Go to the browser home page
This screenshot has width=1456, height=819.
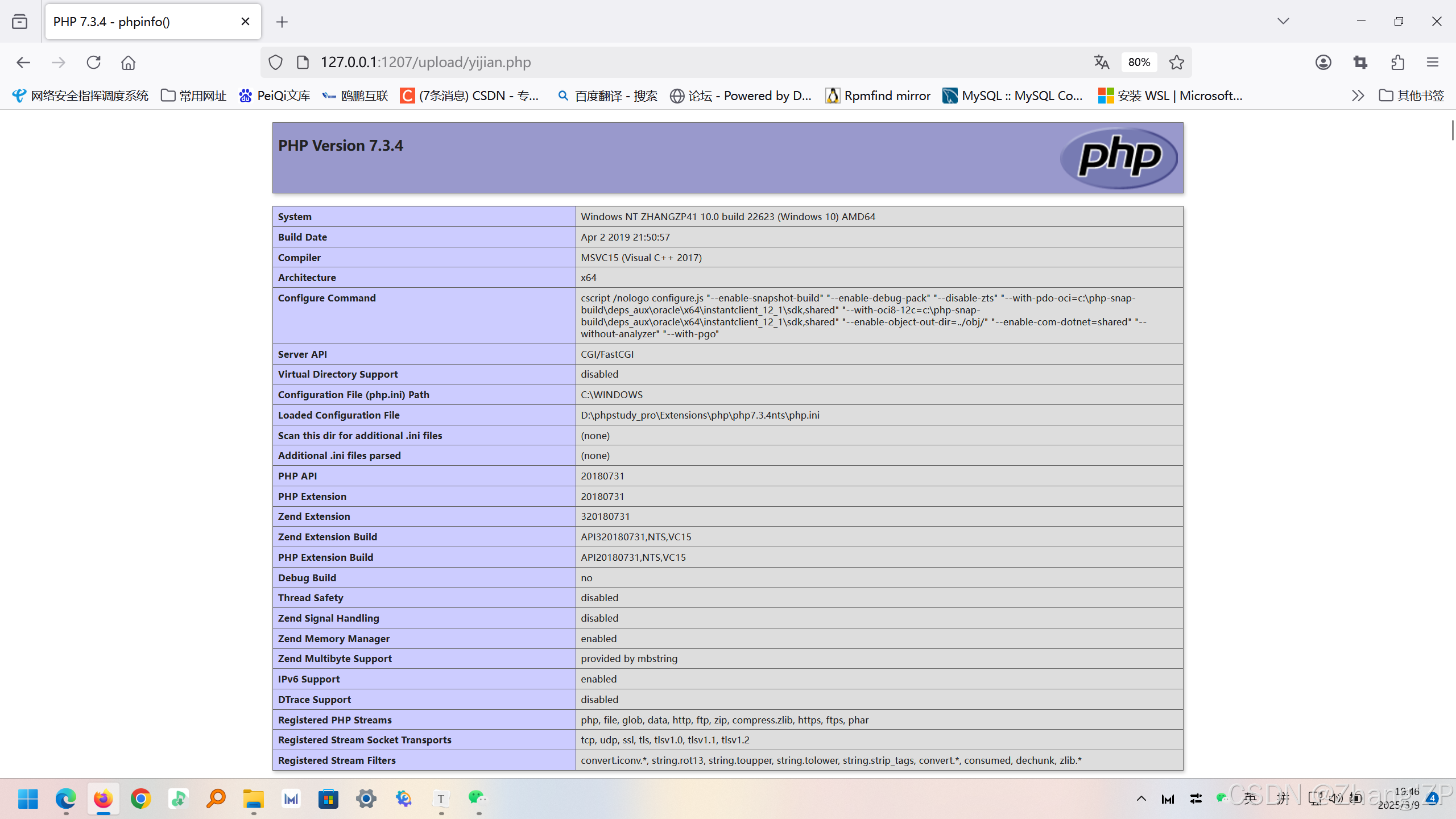(128, 62)
